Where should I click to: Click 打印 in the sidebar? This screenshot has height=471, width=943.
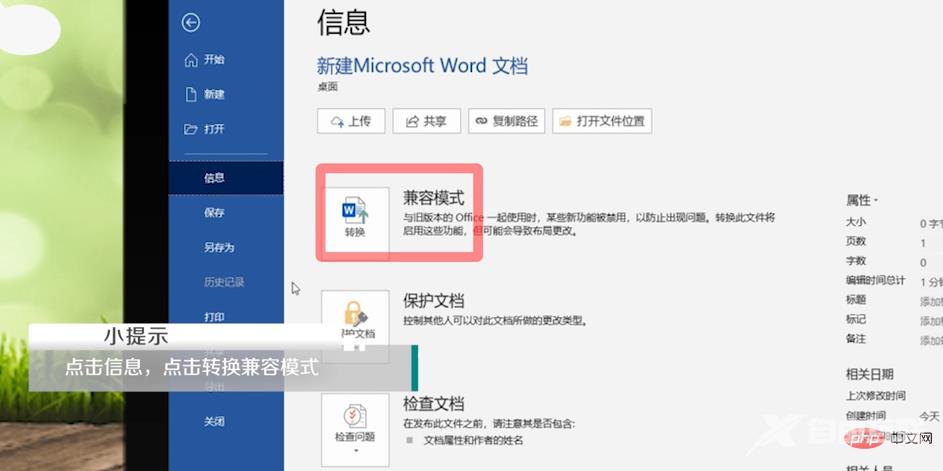[x=214, y=317]
